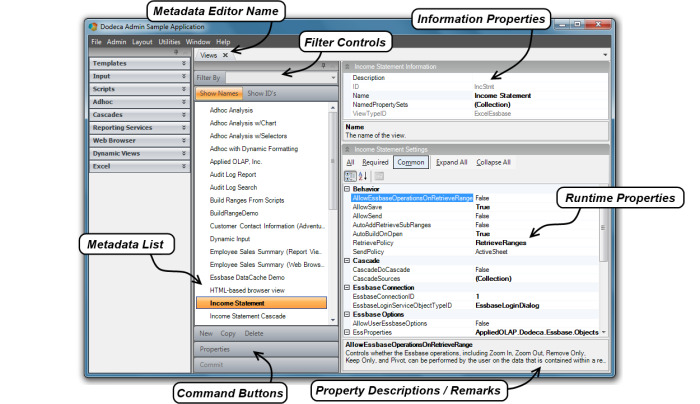
Task: Click the Dodeca application icon in title bar
Action: (93, 27)
